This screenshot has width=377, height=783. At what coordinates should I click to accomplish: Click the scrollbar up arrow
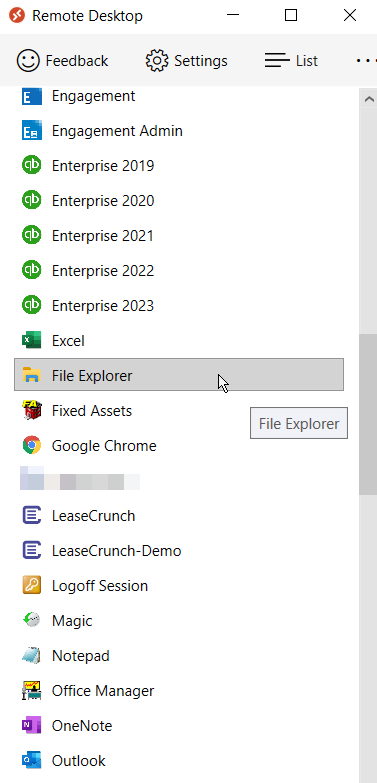(x=369, y=99)
